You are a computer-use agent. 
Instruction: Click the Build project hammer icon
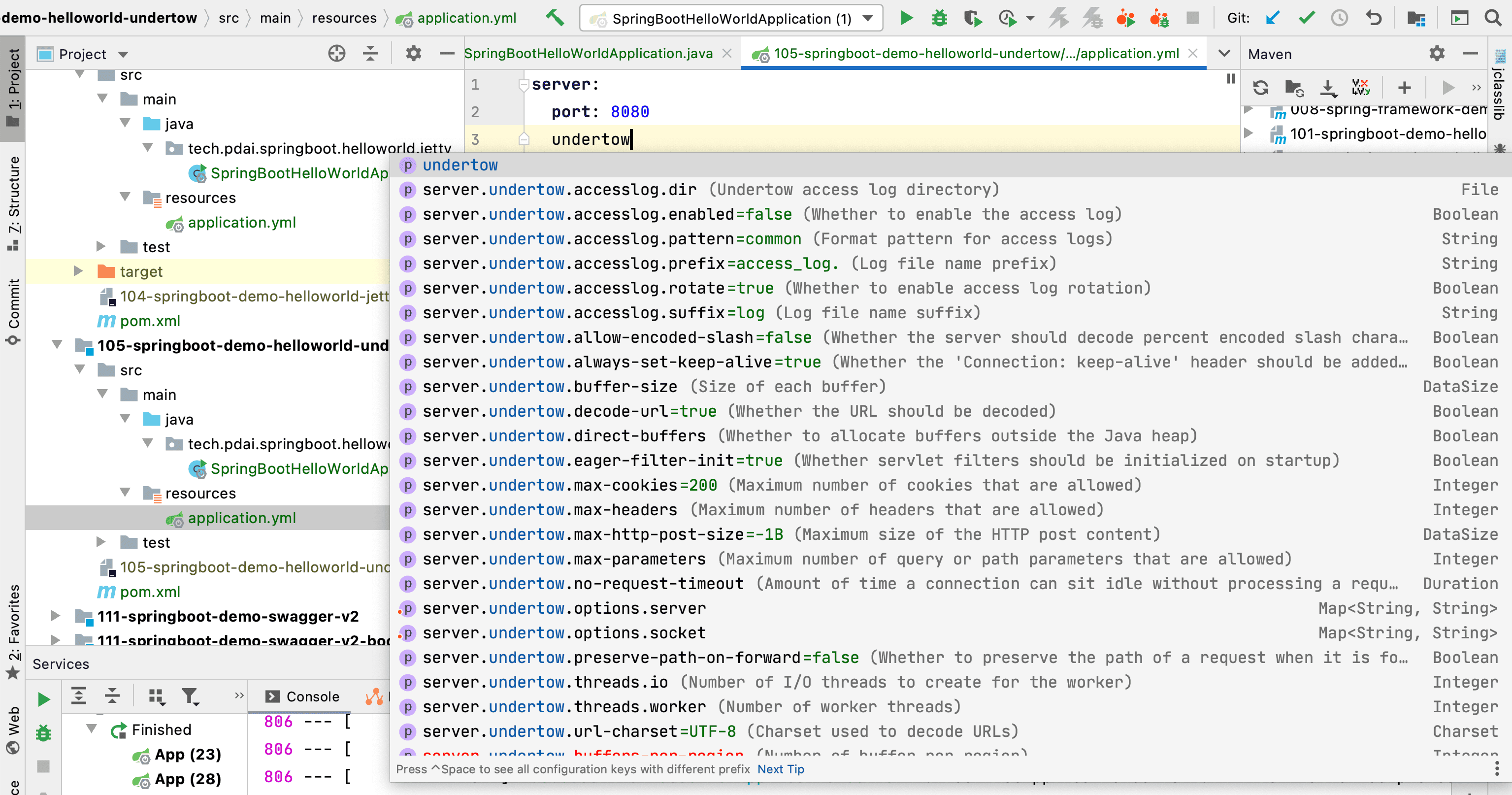tap(555, 18)
